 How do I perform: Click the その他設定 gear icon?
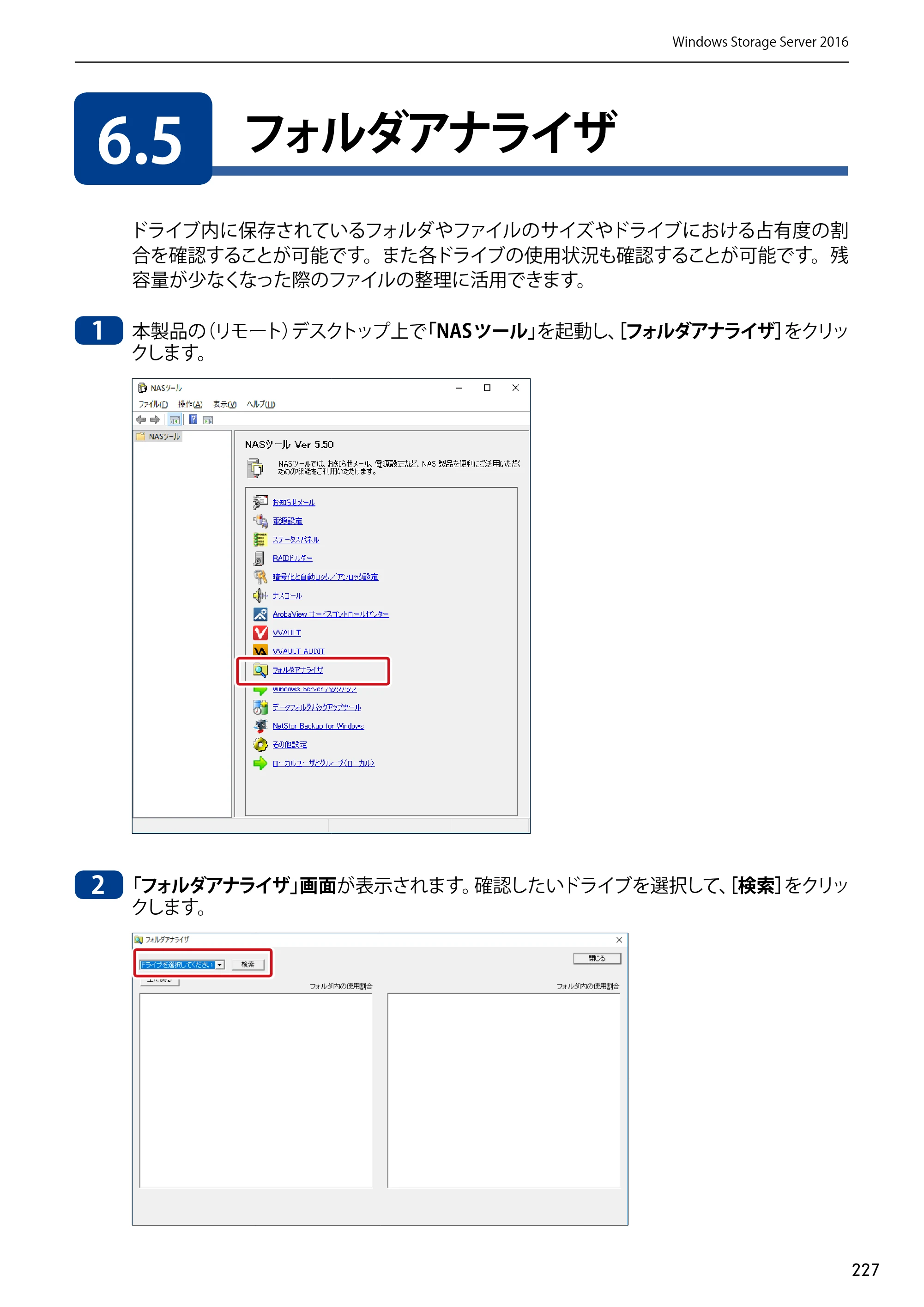(x=260, y=745)
